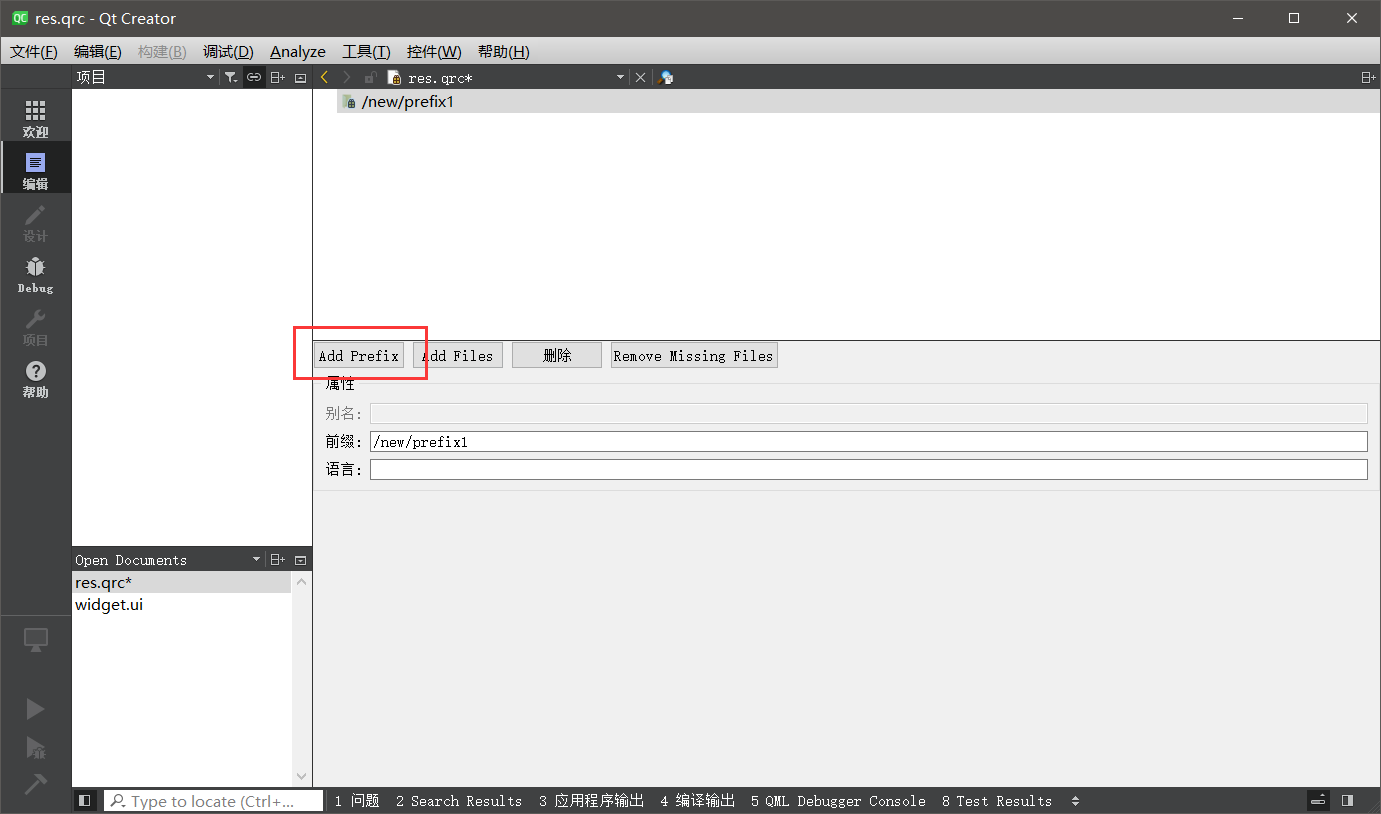Open the 调试(D) menu
The width and height of the screenshot is (1381, 814).
pos(228,51)
